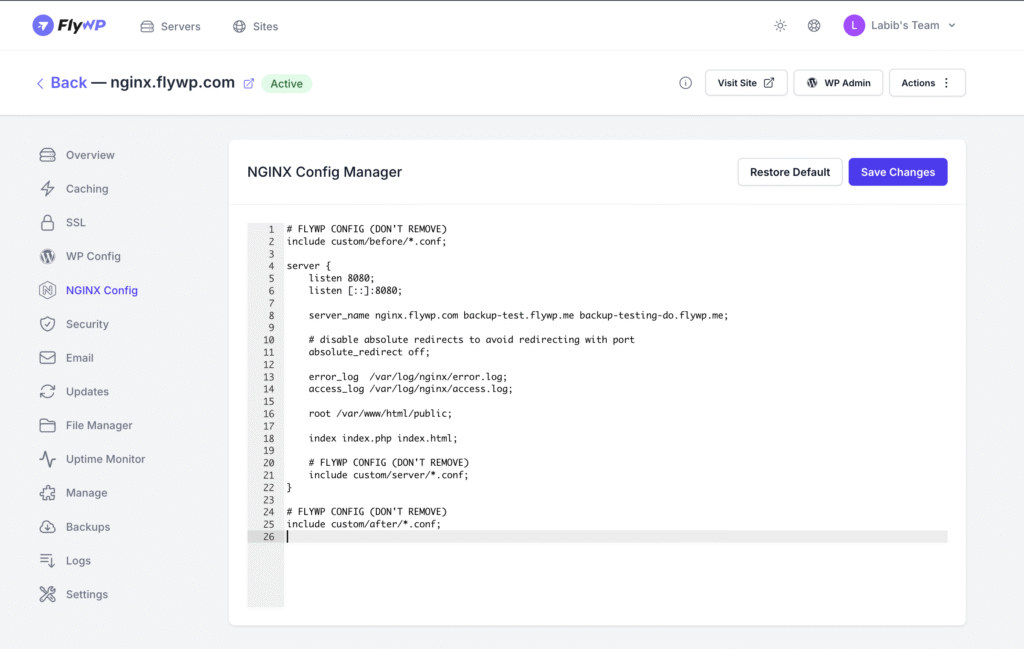This screenshot has width=1024, height=649.
Task: Switch to the Security section
Action: pyautogui.click(x=88, y=324)
